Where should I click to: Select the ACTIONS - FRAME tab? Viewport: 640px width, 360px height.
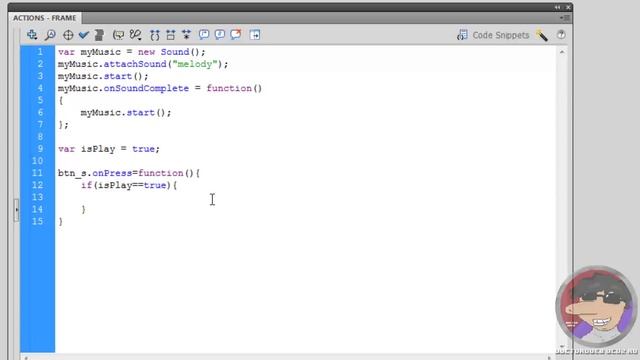pyautogui.click(x=44, y=18)
